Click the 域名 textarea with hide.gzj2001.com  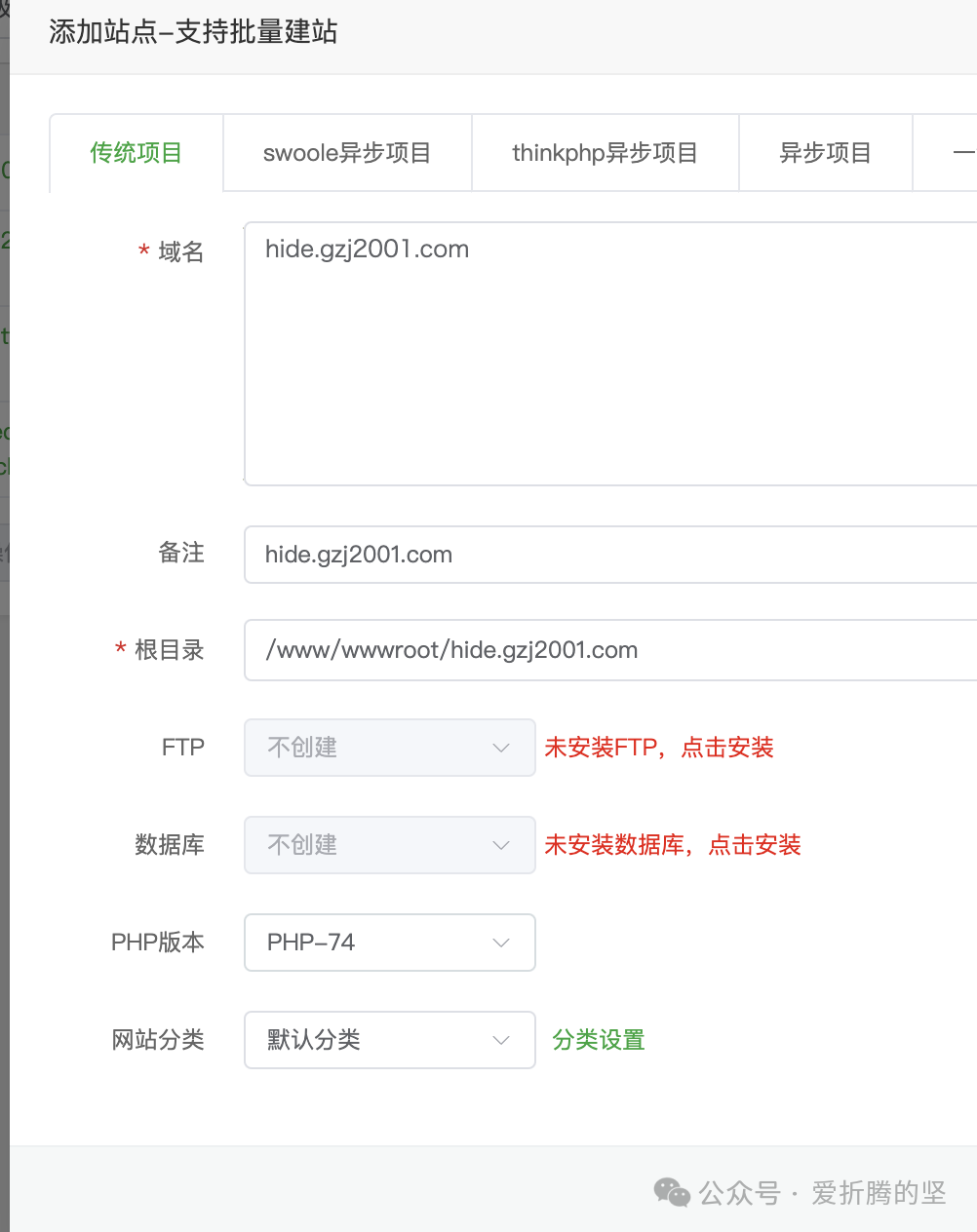(x=610, y=354)
